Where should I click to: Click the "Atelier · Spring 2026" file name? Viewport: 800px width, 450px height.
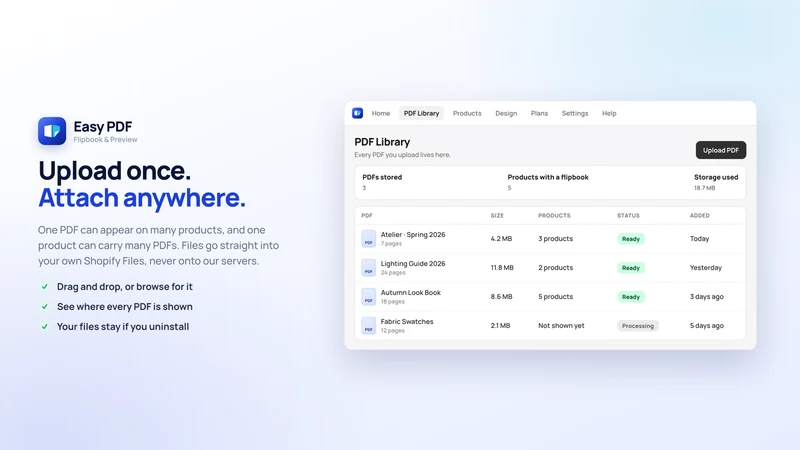[x=413, y=235]
